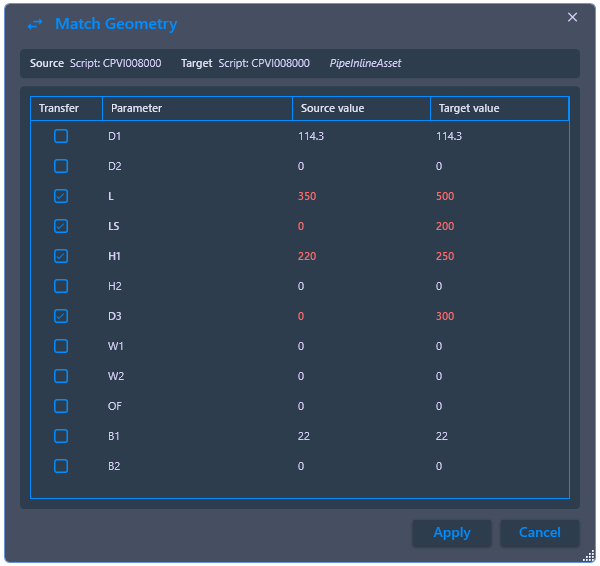Click the LS parameter name
600x566 pixels.
tap(114, 226)
